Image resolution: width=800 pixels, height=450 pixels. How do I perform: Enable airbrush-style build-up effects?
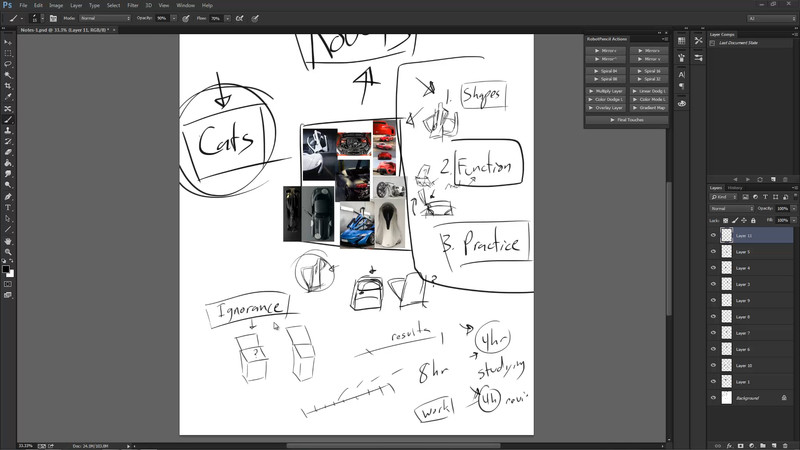[239, 18]
